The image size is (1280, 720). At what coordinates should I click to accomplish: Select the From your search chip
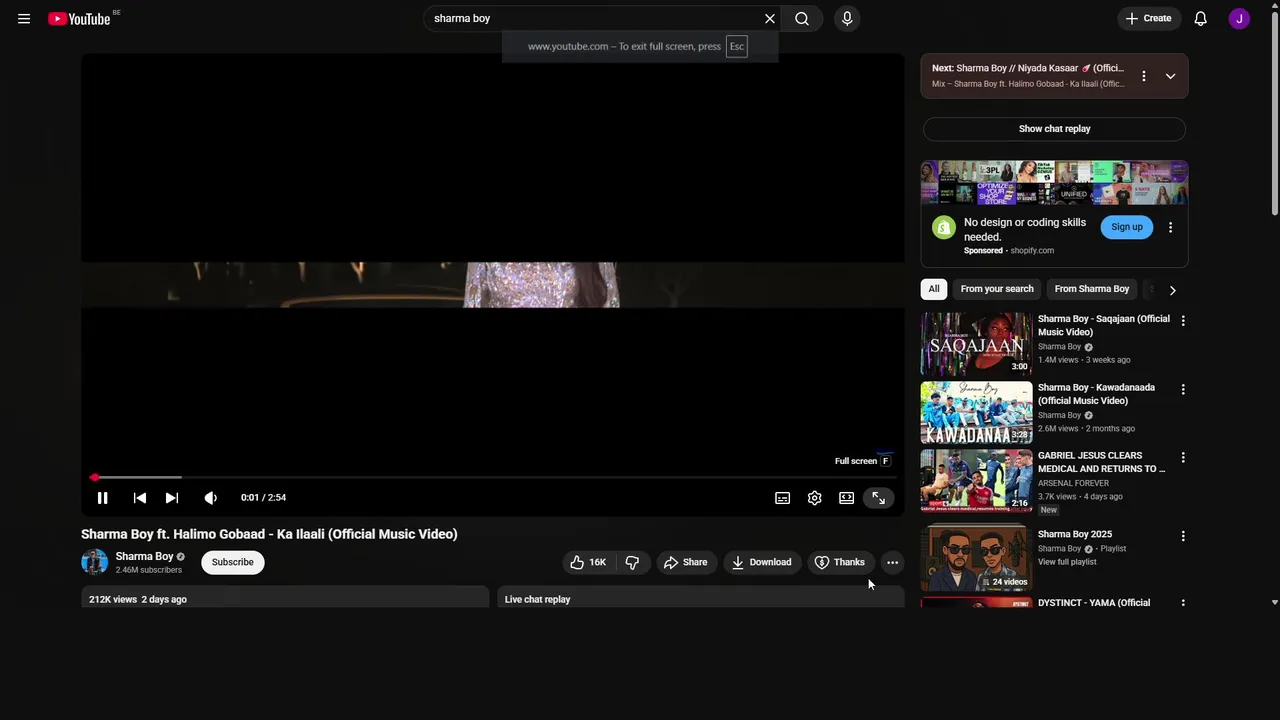pos(997,290)
